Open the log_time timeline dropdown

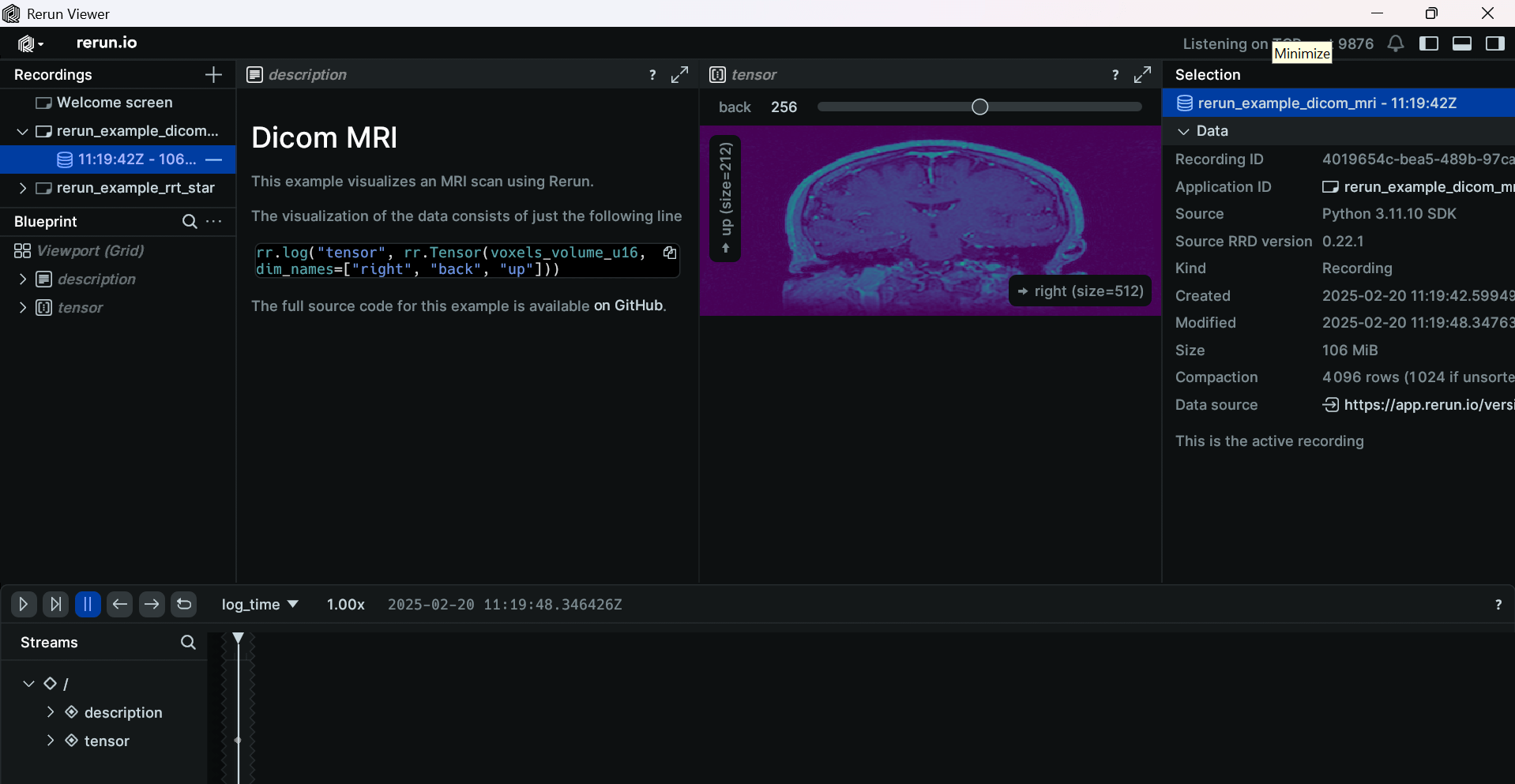(259, 604)
